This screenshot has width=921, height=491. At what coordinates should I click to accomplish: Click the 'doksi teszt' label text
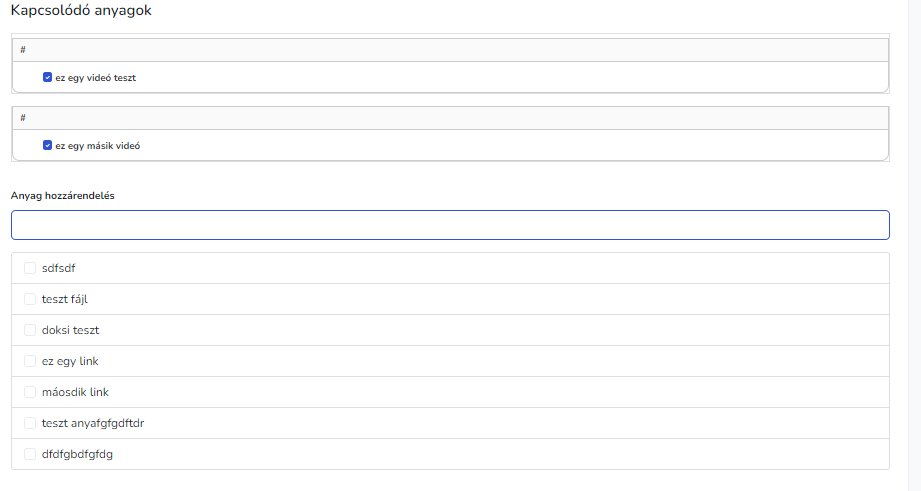[70, 330]
